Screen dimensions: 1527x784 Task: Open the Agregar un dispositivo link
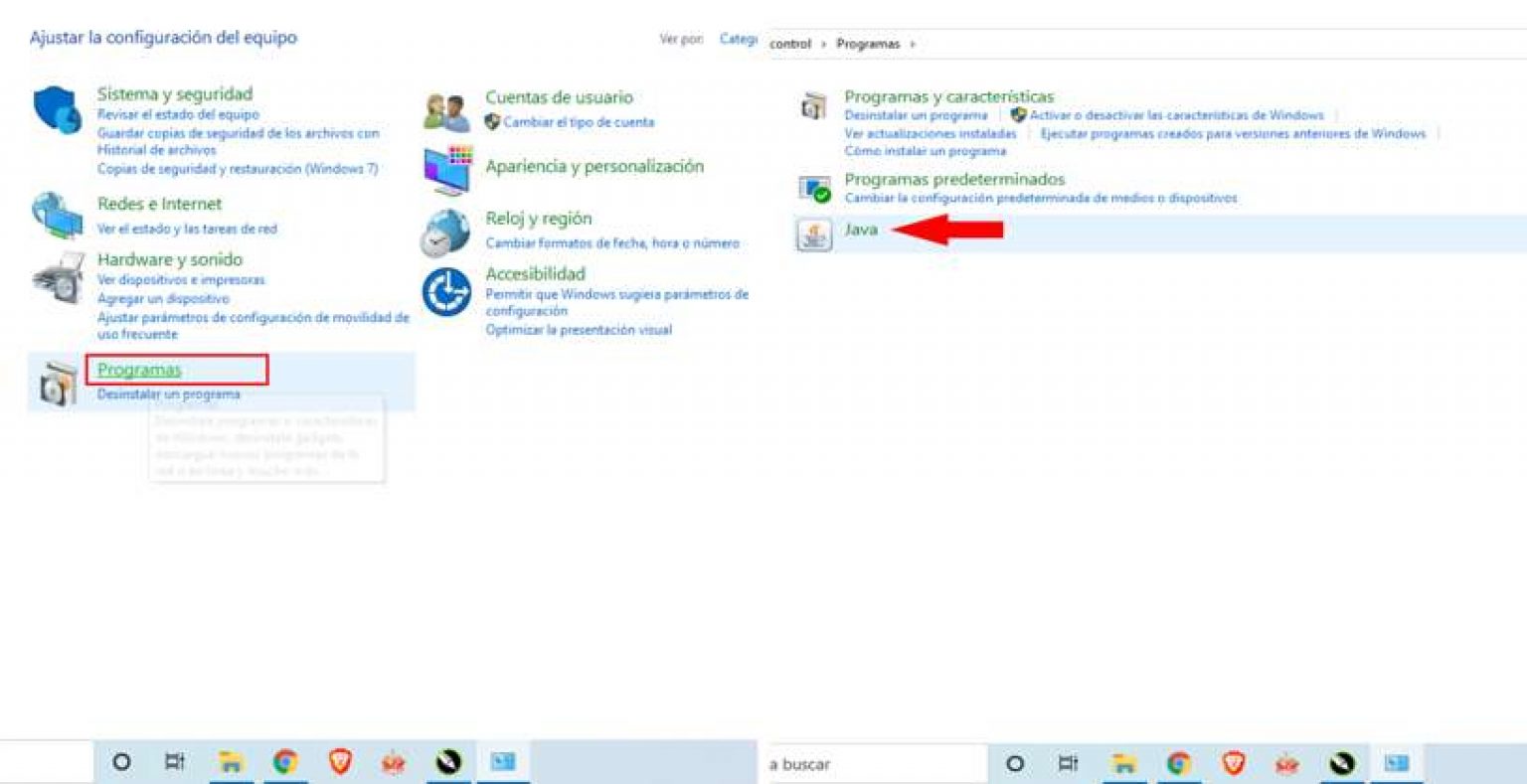[163, 298]
